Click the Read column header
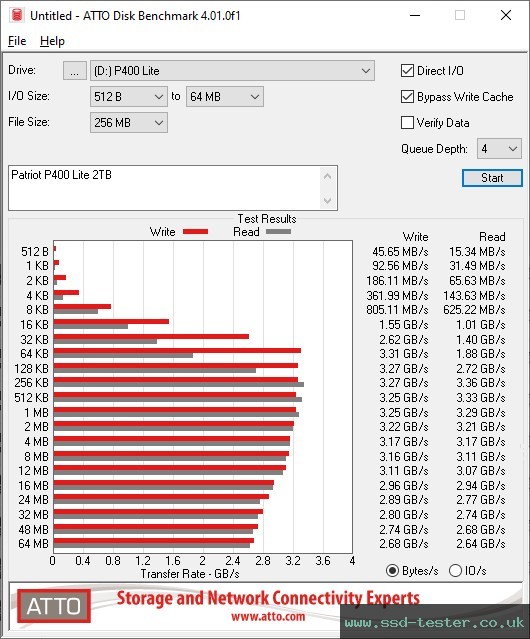Viewport: 530px width, 639px height. pos(492,237)
